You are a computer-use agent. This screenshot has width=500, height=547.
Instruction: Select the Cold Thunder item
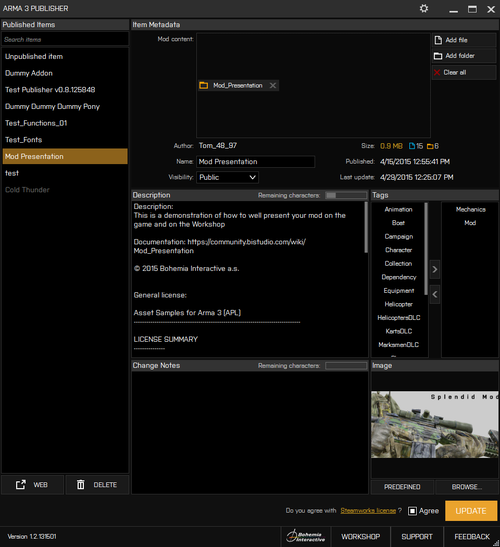(65, 190)
